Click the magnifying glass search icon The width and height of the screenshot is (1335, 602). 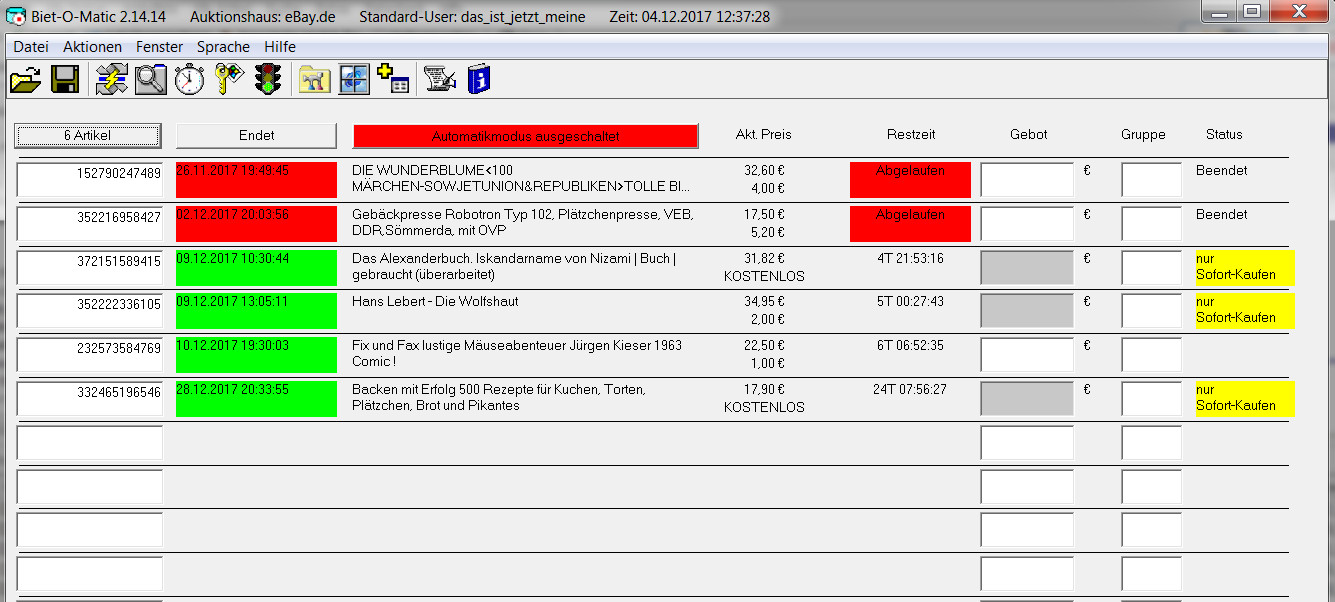(x=150, y=79)
